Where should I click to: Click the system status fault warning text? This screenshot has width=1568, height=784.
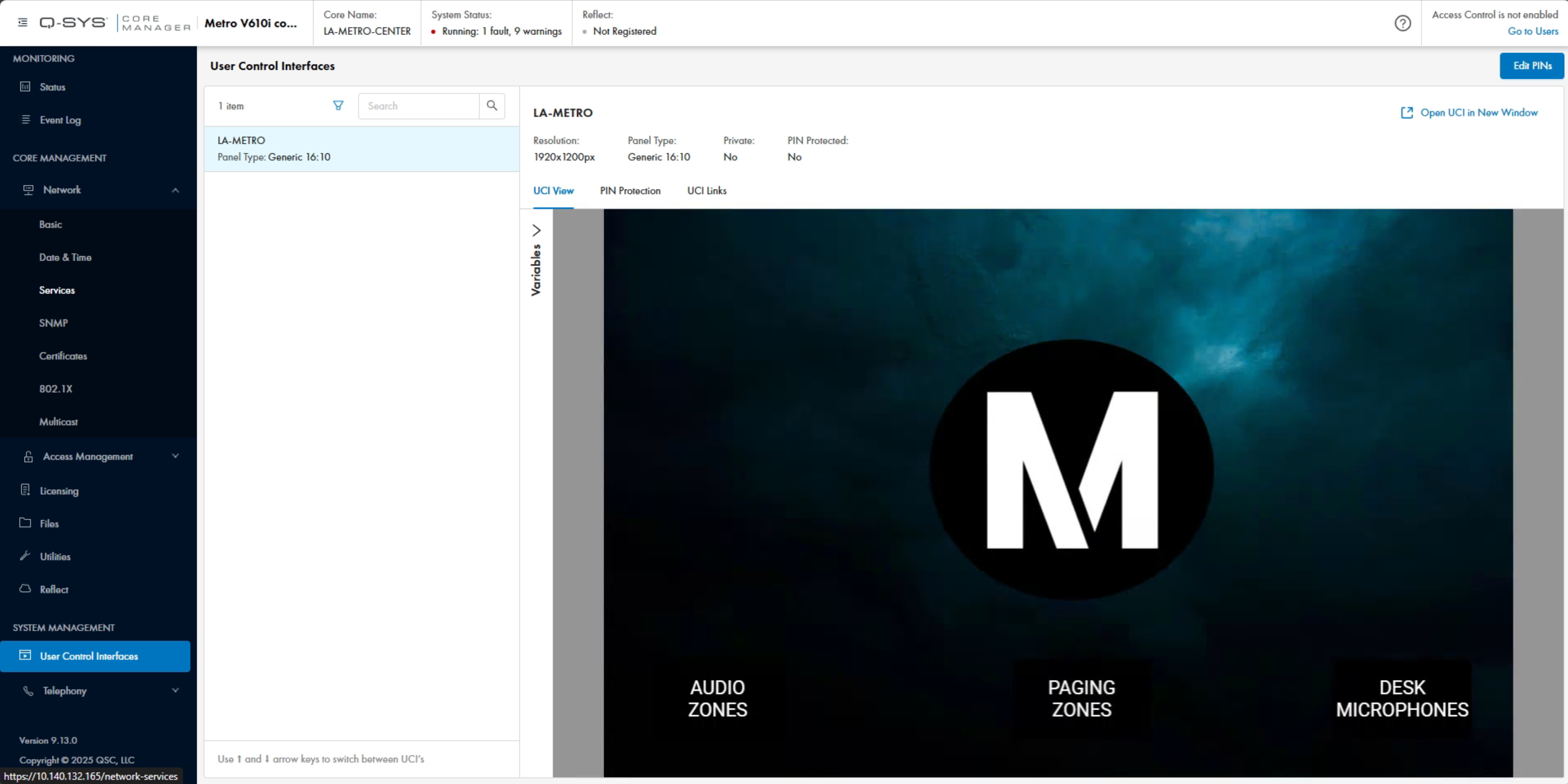[502, 31]
